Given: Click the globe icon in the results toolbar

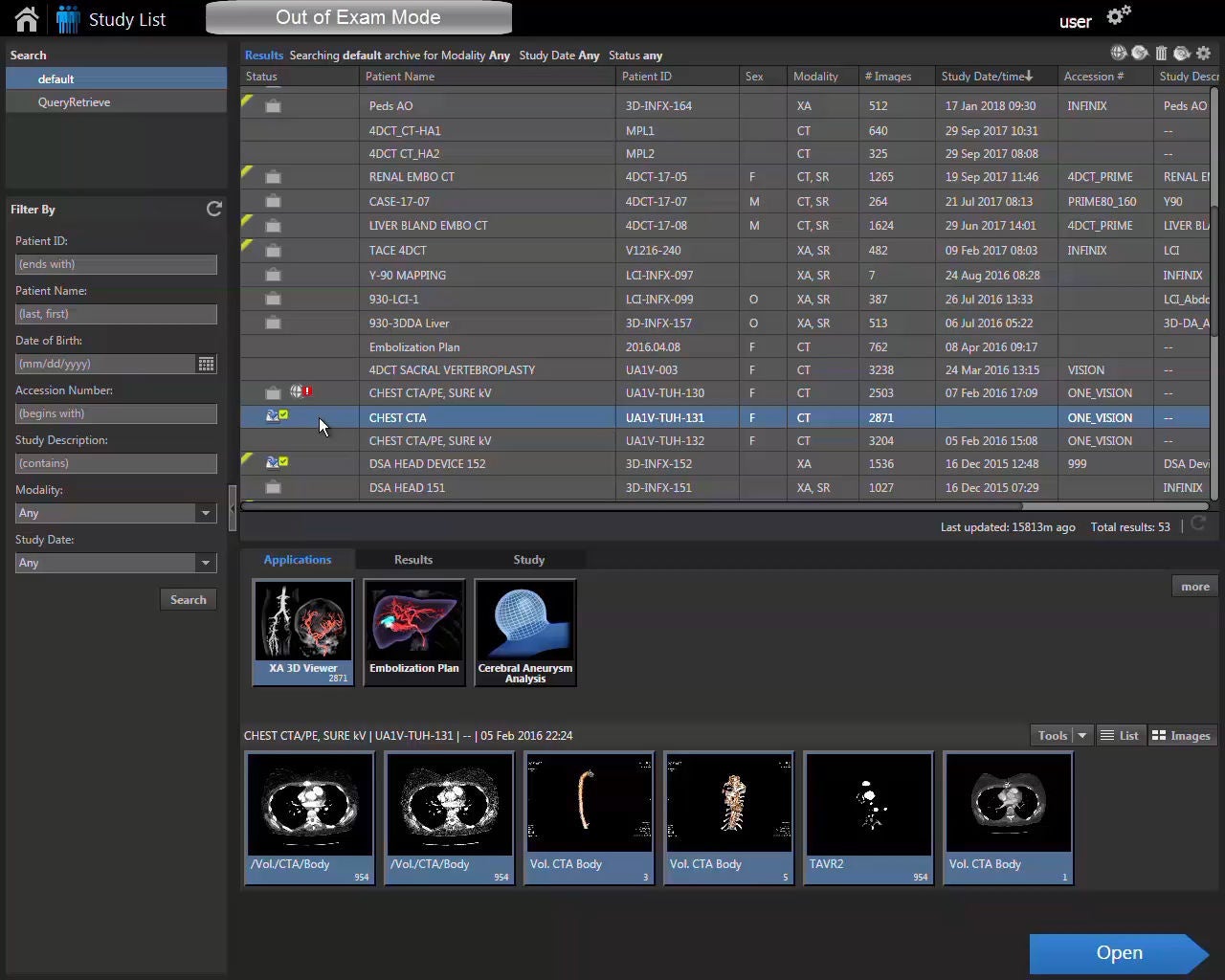Looking at the screenshot, I should [x=1118, y=54].
